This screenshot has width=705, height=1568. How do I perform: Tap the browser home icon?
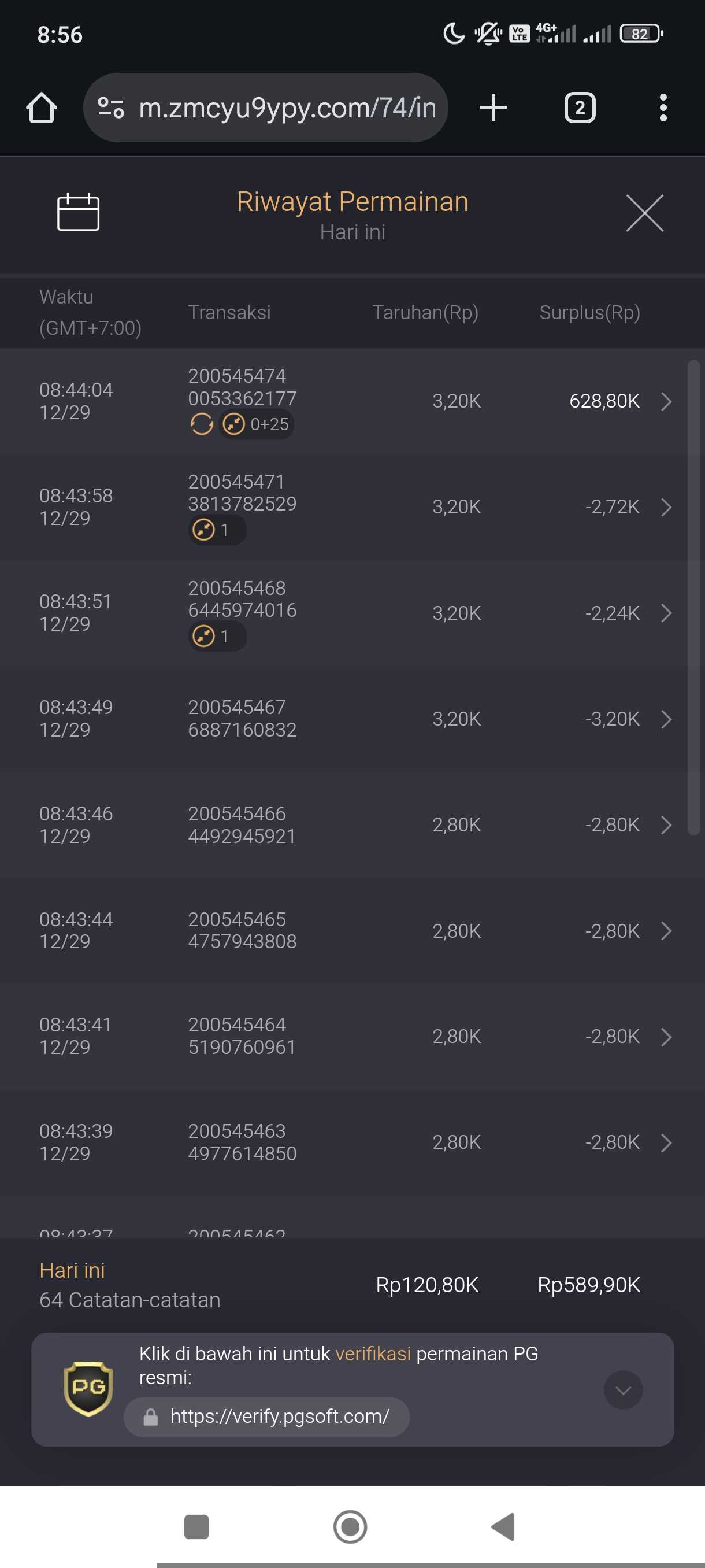click(x=42, y=108)
